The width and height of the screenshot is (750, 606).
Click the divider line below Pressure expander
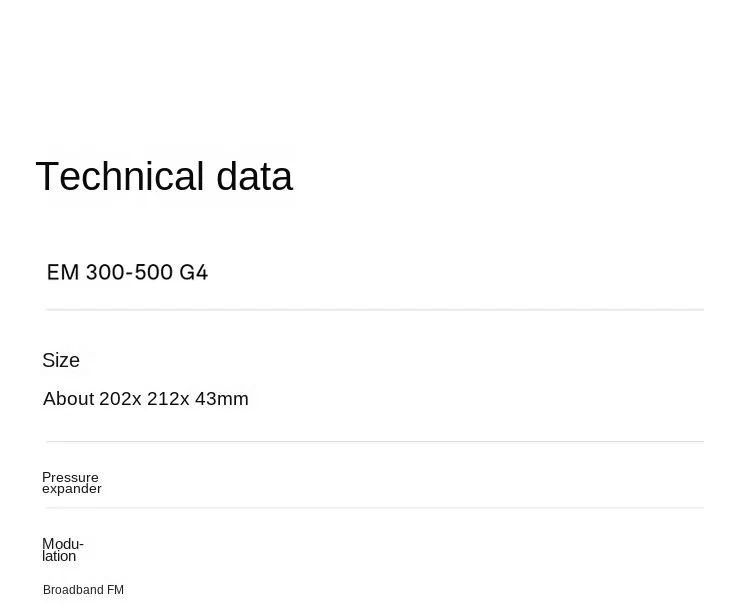[x=375, y=507]
